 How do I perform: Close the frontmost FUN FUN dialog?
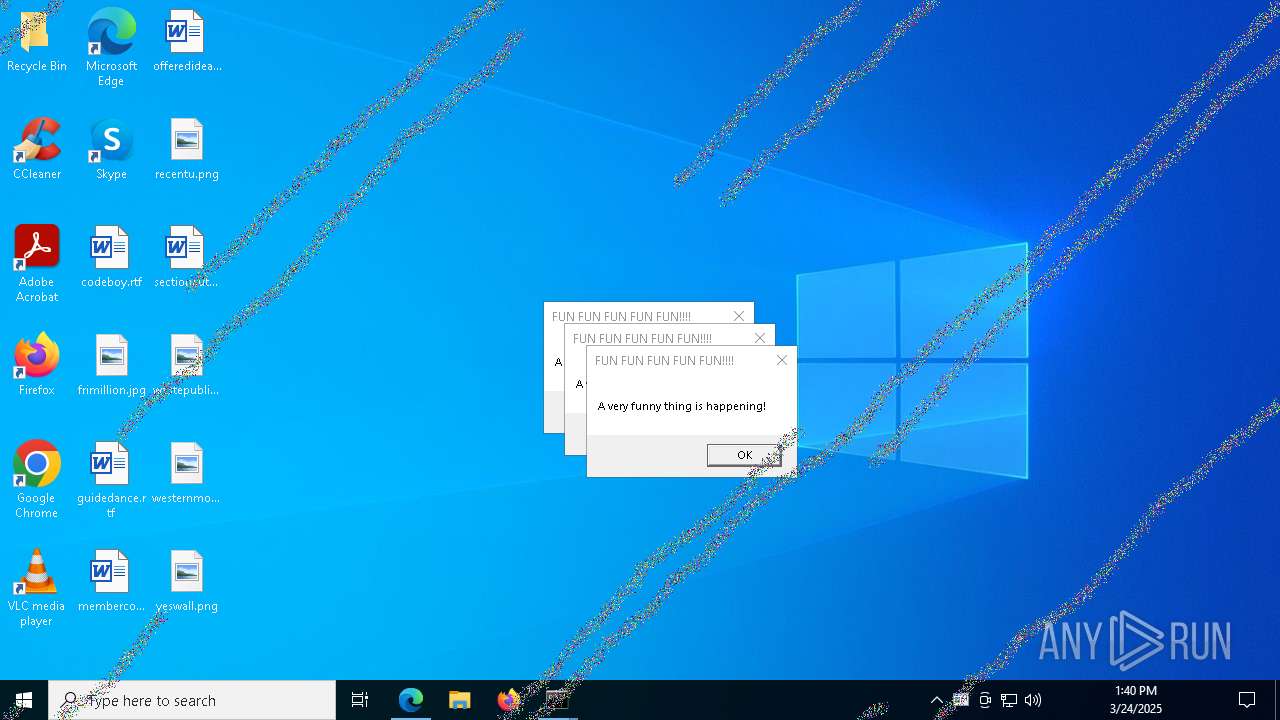pyautogui.click(x=782, y=360)
